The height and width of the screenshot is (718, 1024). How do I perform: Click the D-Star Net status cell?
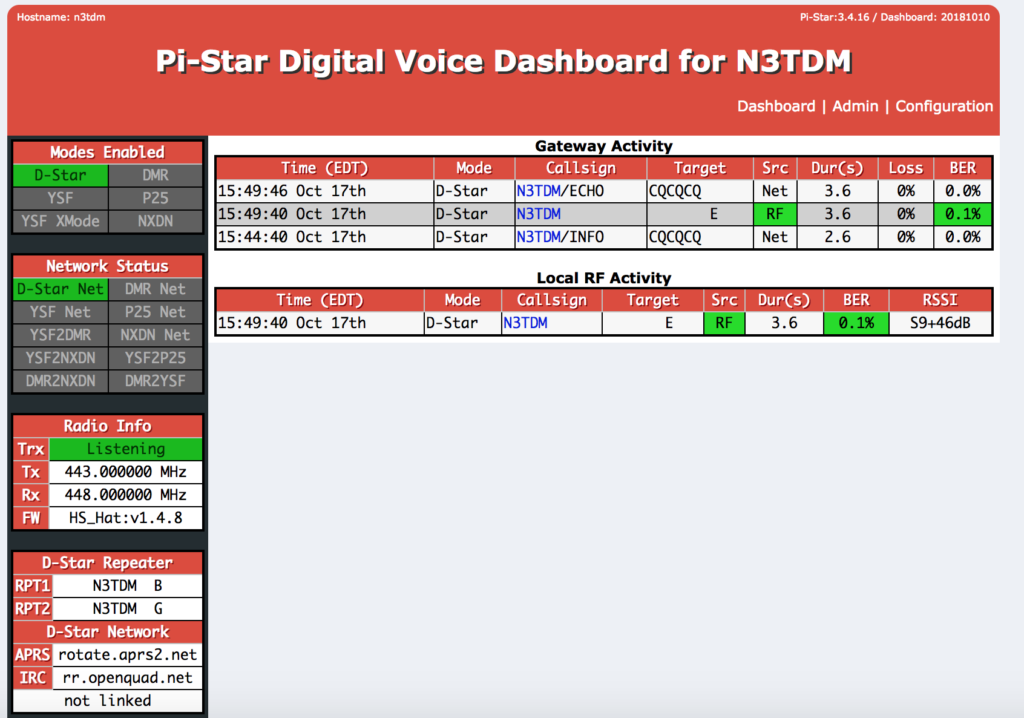60,289
